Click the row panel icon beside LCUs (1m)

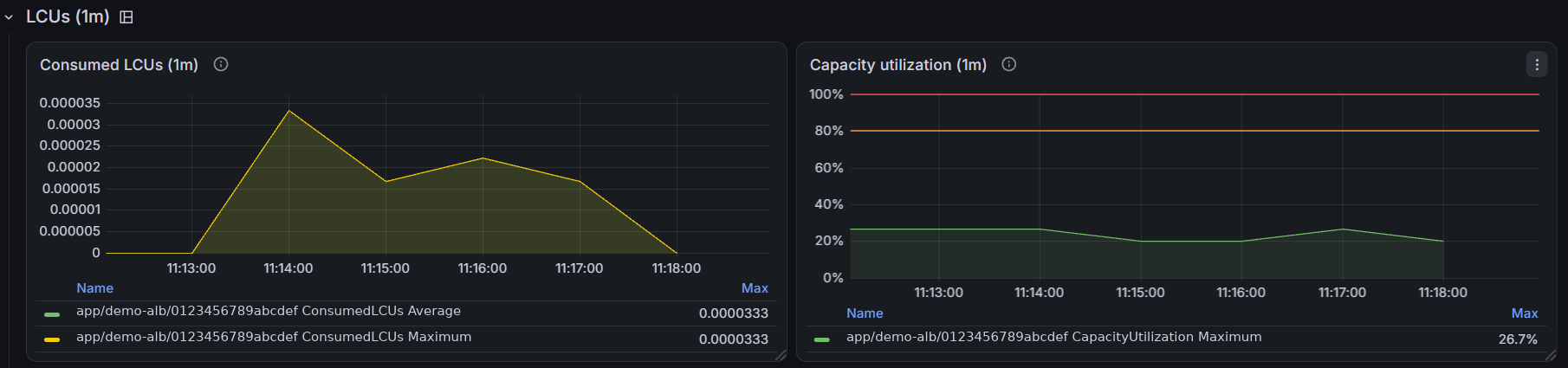(x=126, y=17)
